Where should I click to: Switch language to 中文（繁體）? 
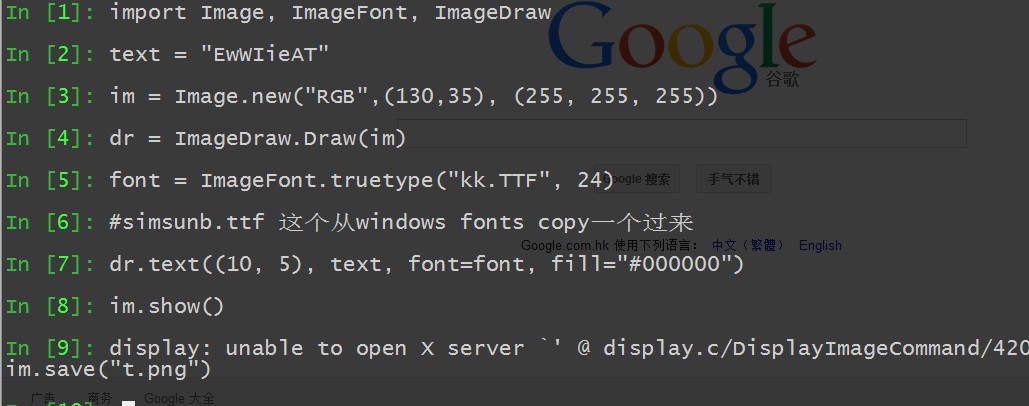coord(748,245)
